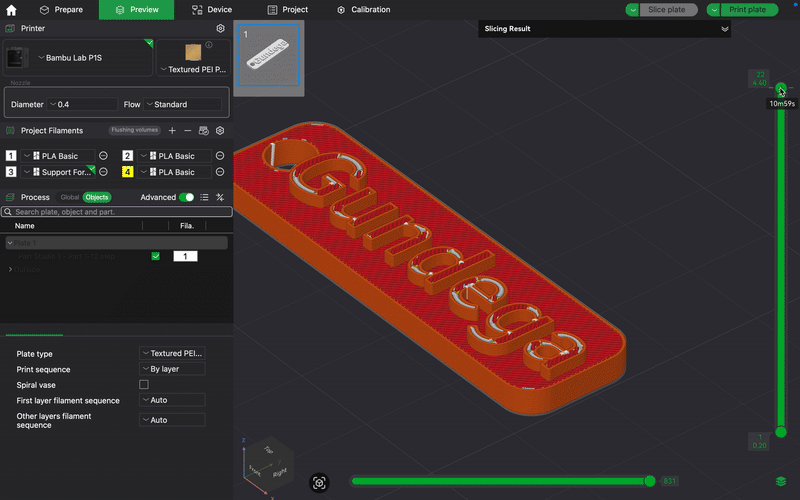
Task: Select the Textured PEI plate dropdown
Action: [193, 69]
